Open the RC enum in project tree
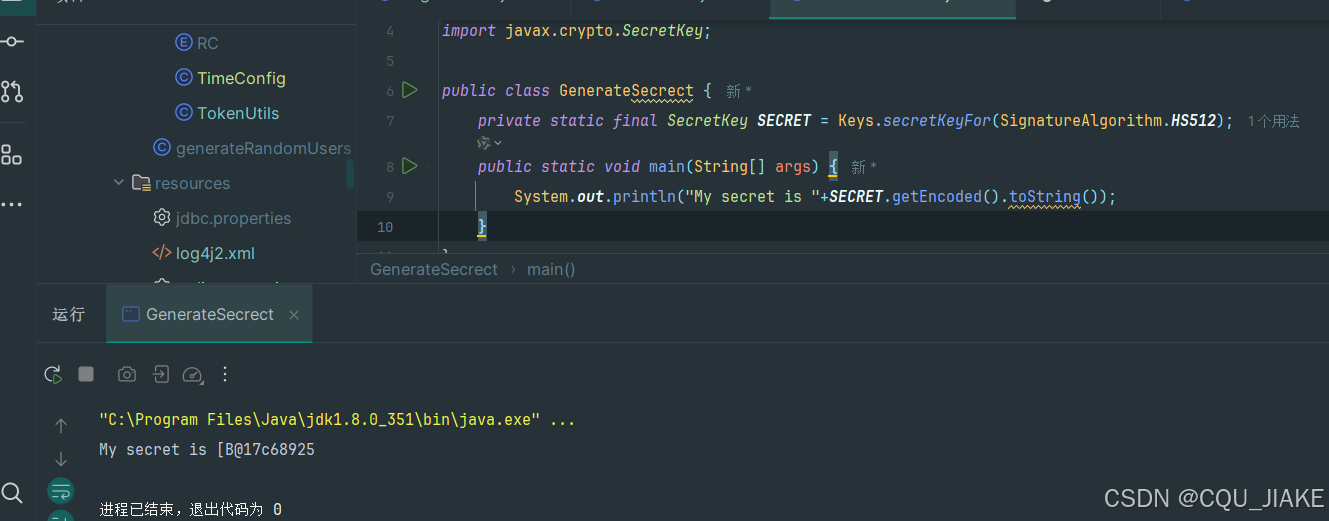 tap(207, 43)
